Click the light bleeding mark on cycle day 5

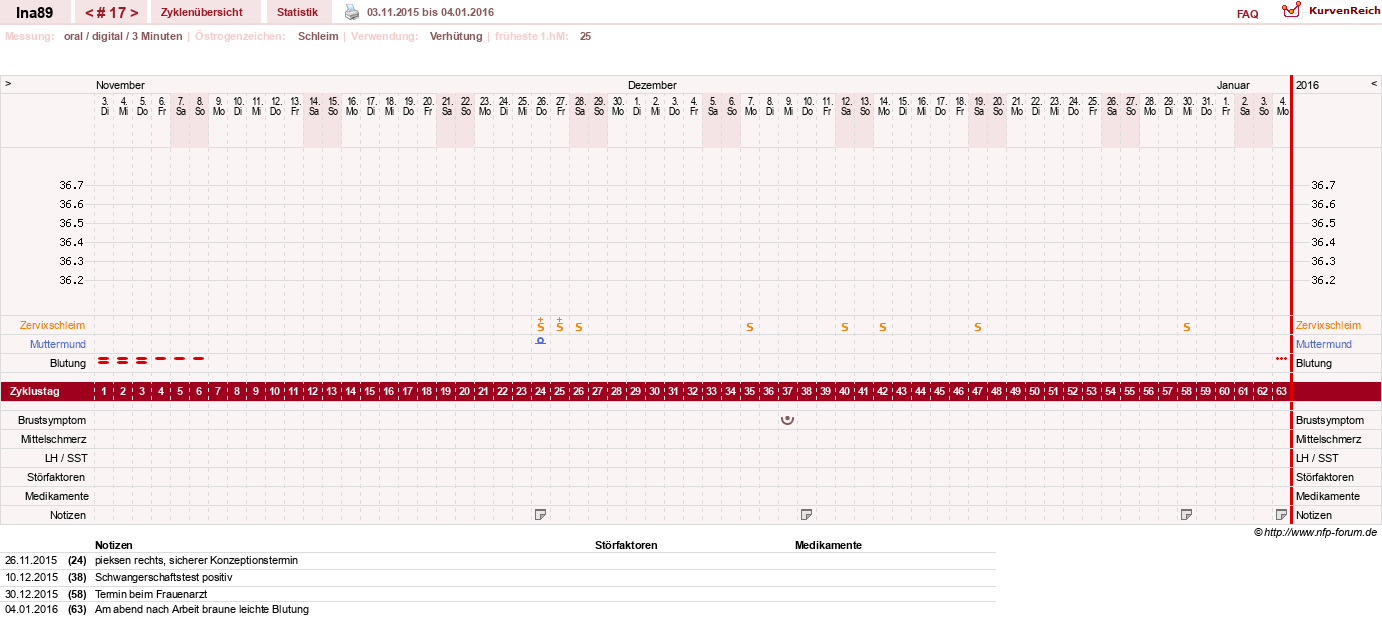(x=179, y=358)
